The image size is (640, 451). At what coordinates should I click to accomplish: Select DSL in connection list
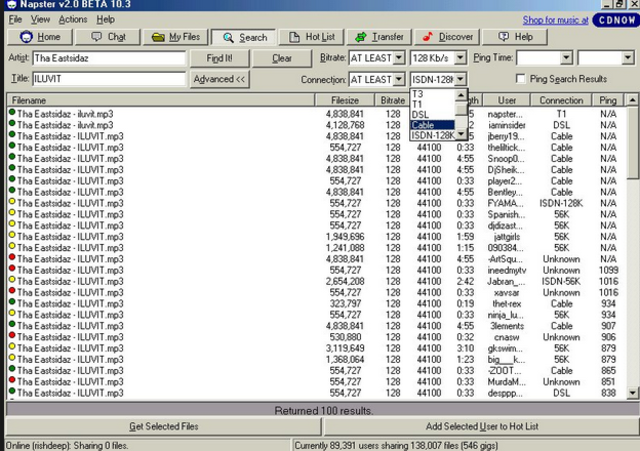coord(432,115)
